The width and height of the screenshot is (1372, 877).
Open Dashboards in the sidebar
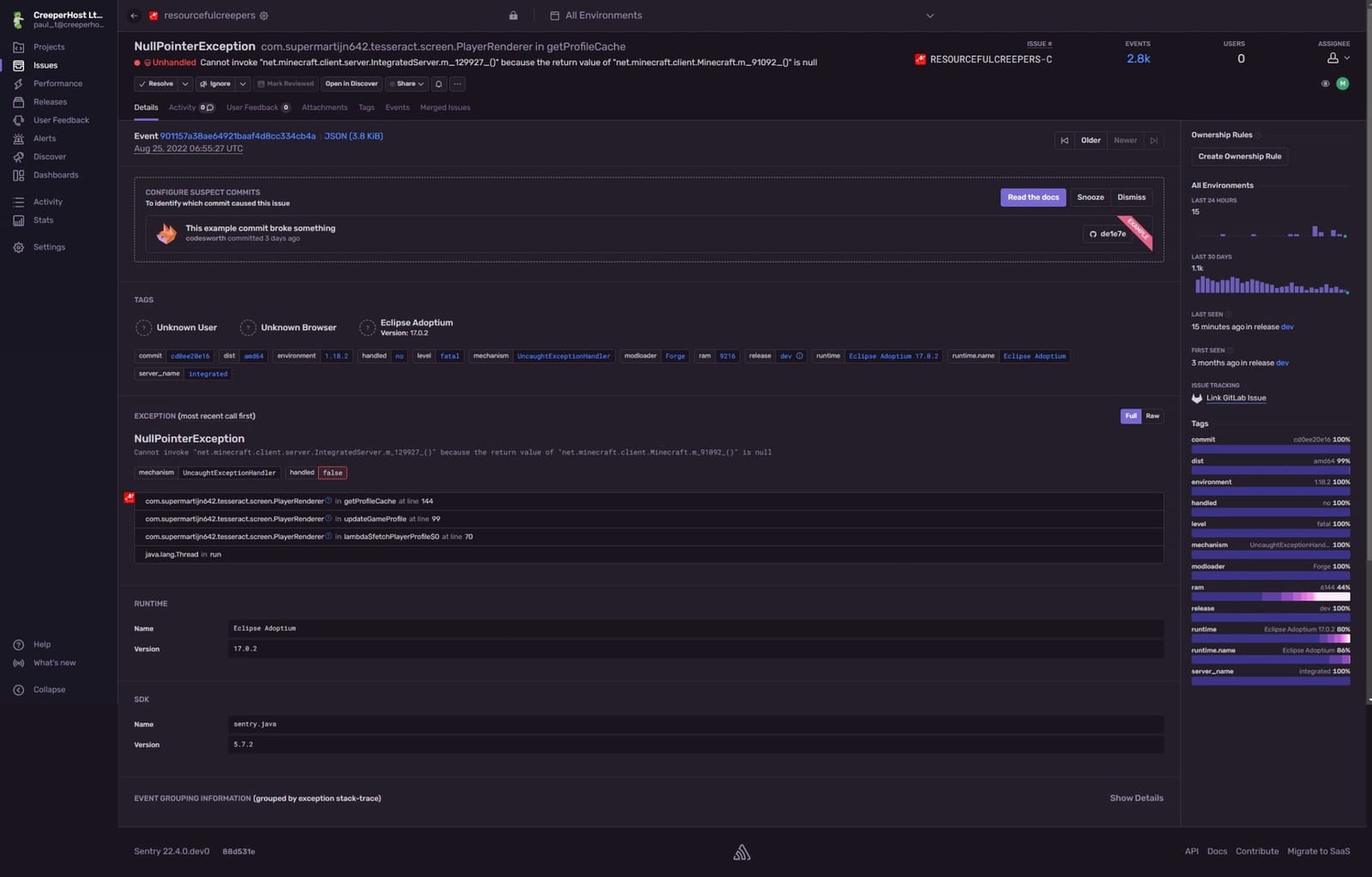56,175
